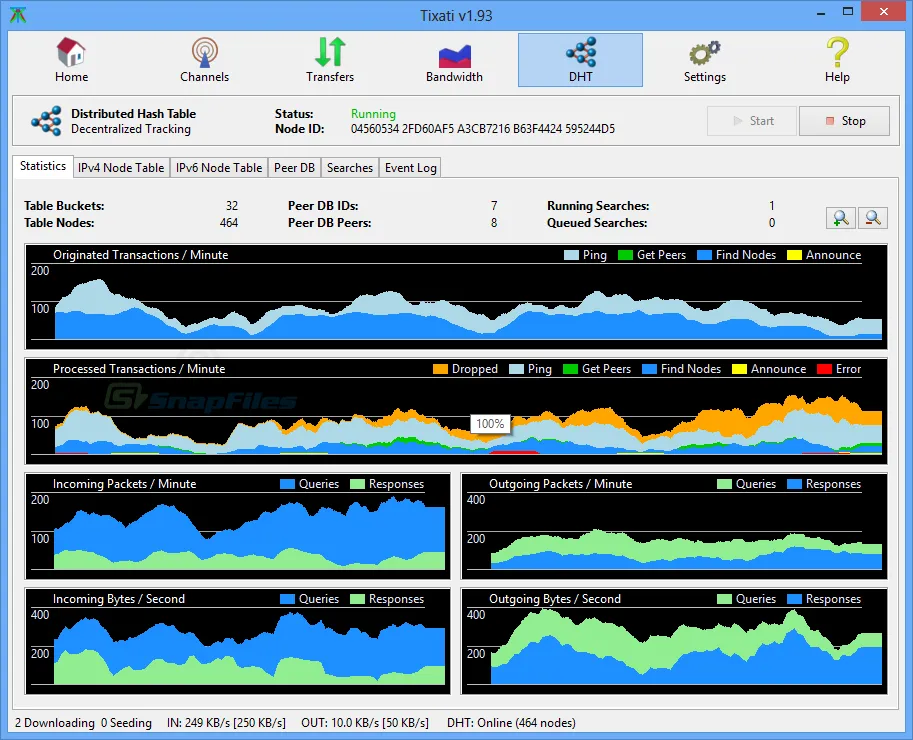Click the Running status text
Viewport: 913px width, 740px height.
[373, 114]
